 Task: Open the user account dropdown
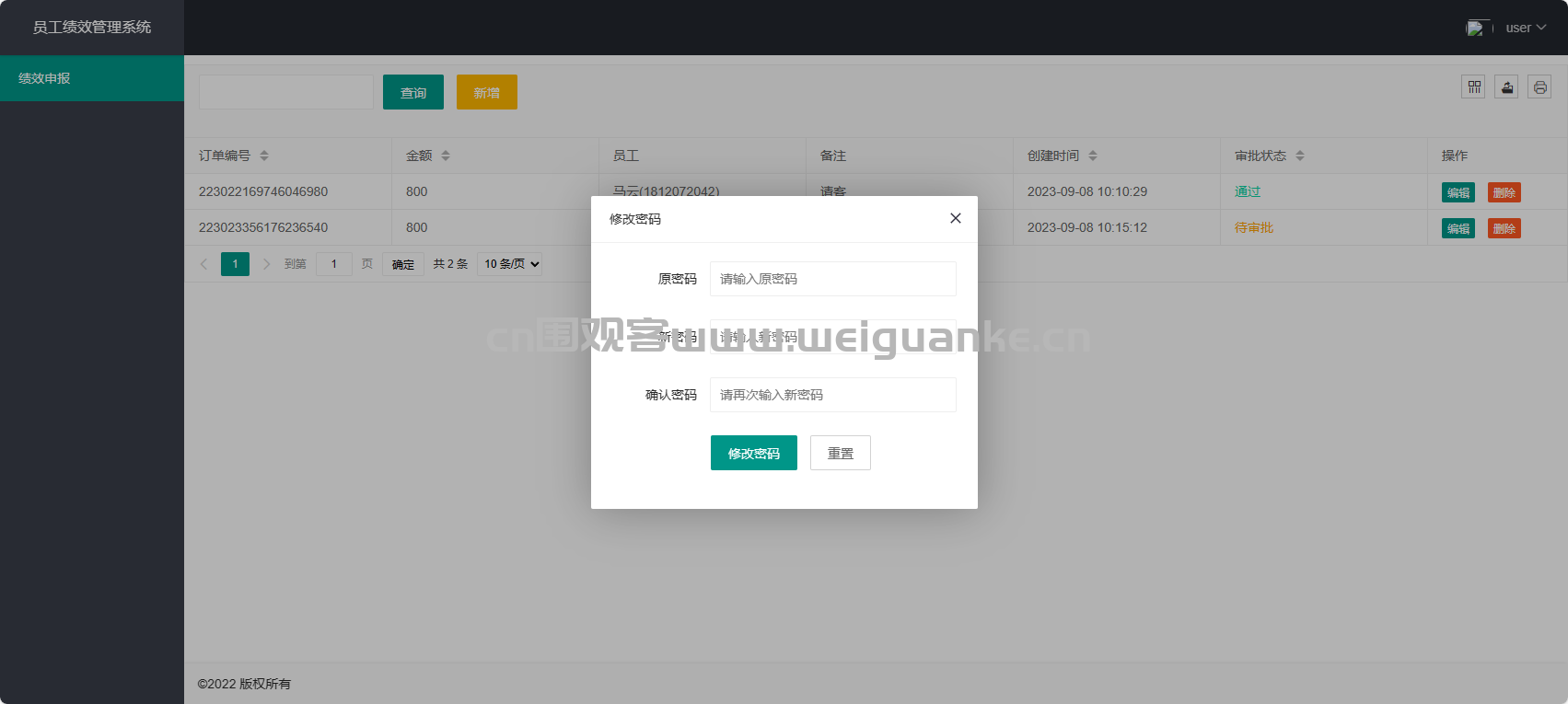pyautogui.click(x=1525, y=28)
